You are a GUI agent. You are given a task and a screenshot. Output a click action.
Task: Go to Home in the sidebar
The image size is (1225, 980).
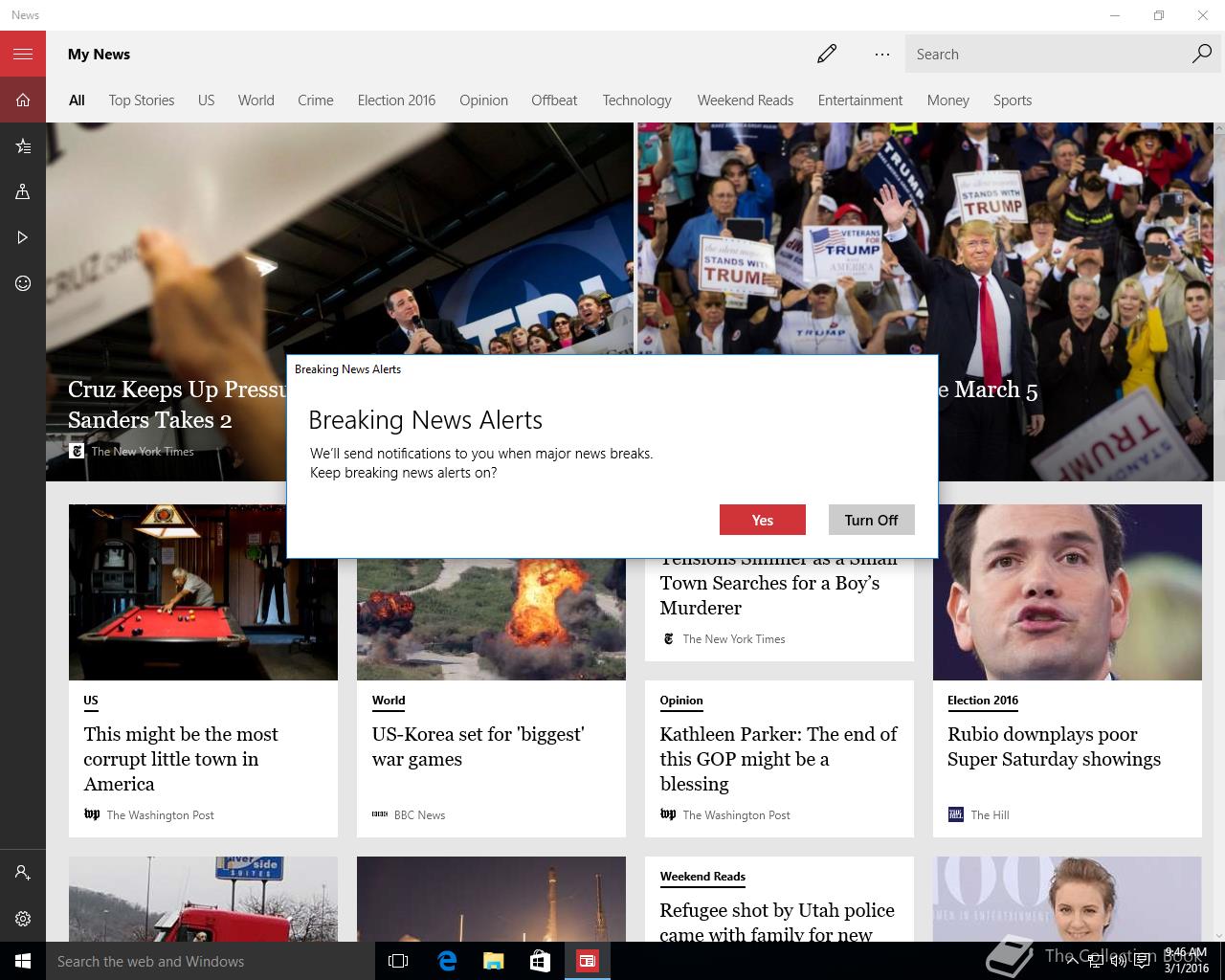point(23,100)
